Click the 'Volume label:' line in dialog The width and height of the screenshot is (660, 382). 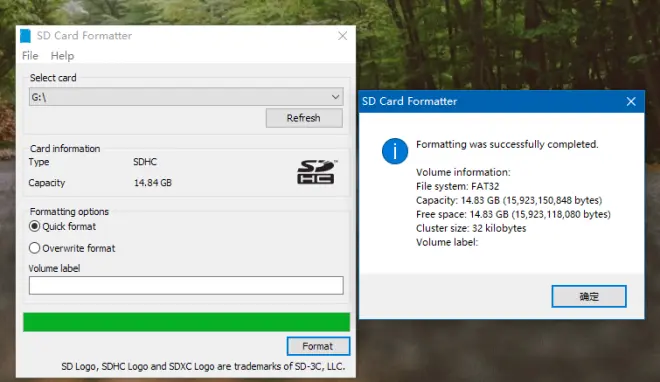tap(447, 242)
